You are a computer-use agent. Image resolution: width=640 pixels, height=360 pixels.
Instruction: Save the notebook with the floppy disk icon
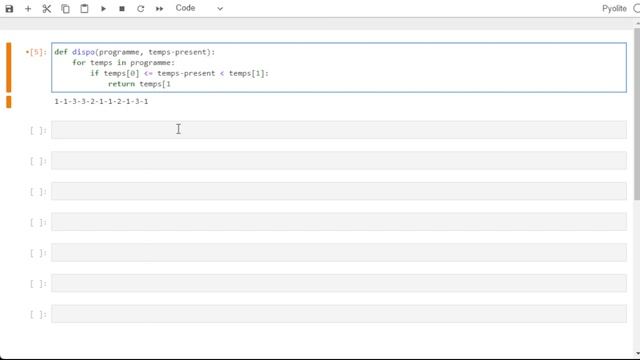point(9,9)
